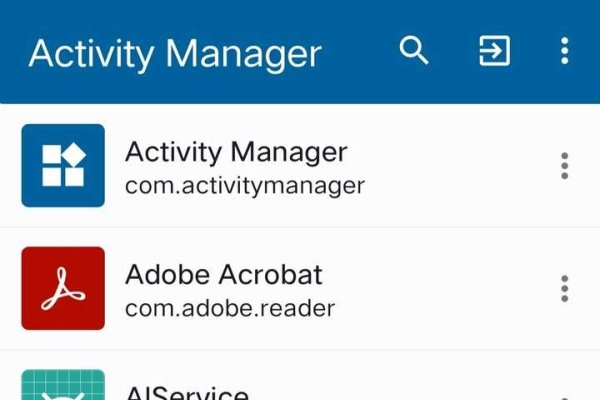This screenshot has width=600, height=400.
Task: Tap the Activity Manager header title
Action: point(175,52)
